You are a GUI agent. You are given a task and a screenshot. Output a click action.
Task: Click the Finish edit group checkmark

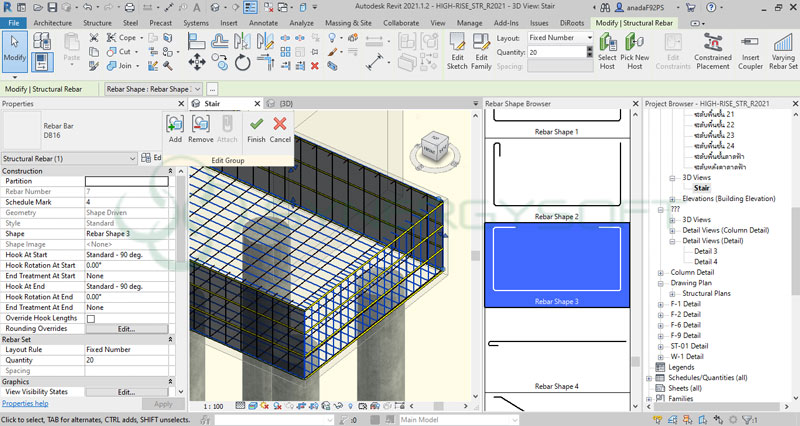(x=257, y=125)
